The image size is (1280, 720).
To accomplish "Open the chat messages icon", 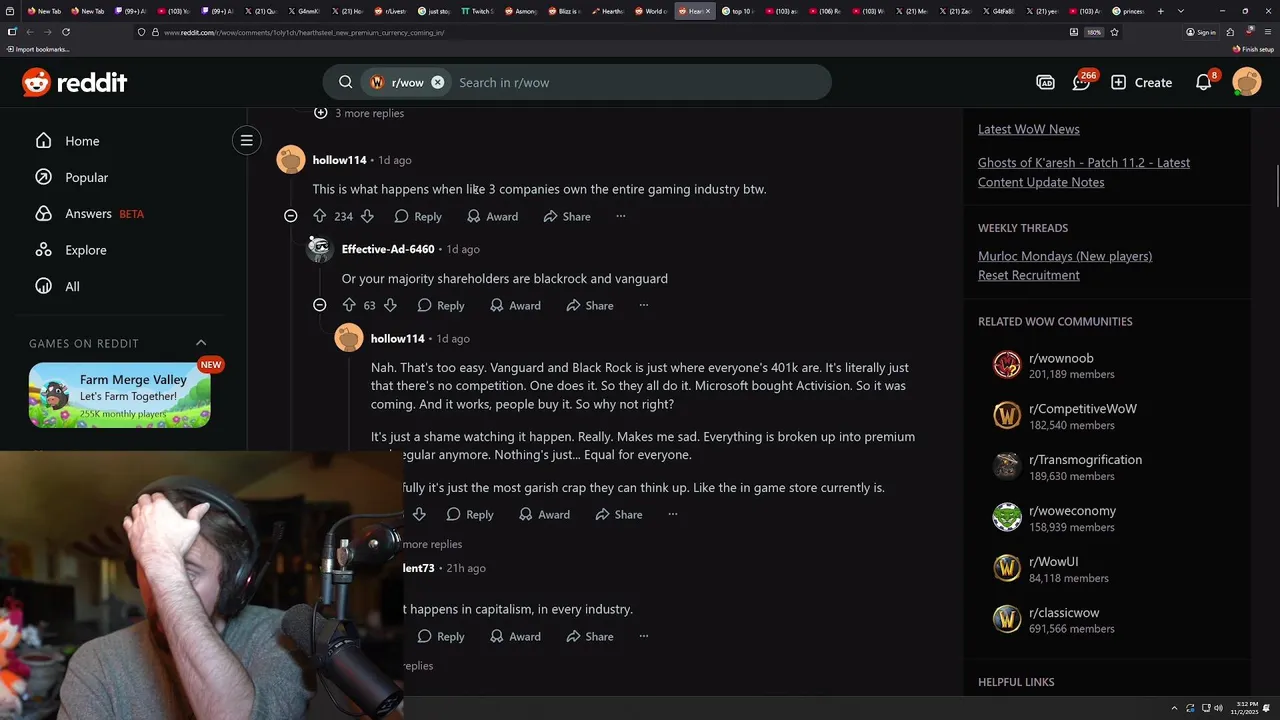I will [1081, 82].
